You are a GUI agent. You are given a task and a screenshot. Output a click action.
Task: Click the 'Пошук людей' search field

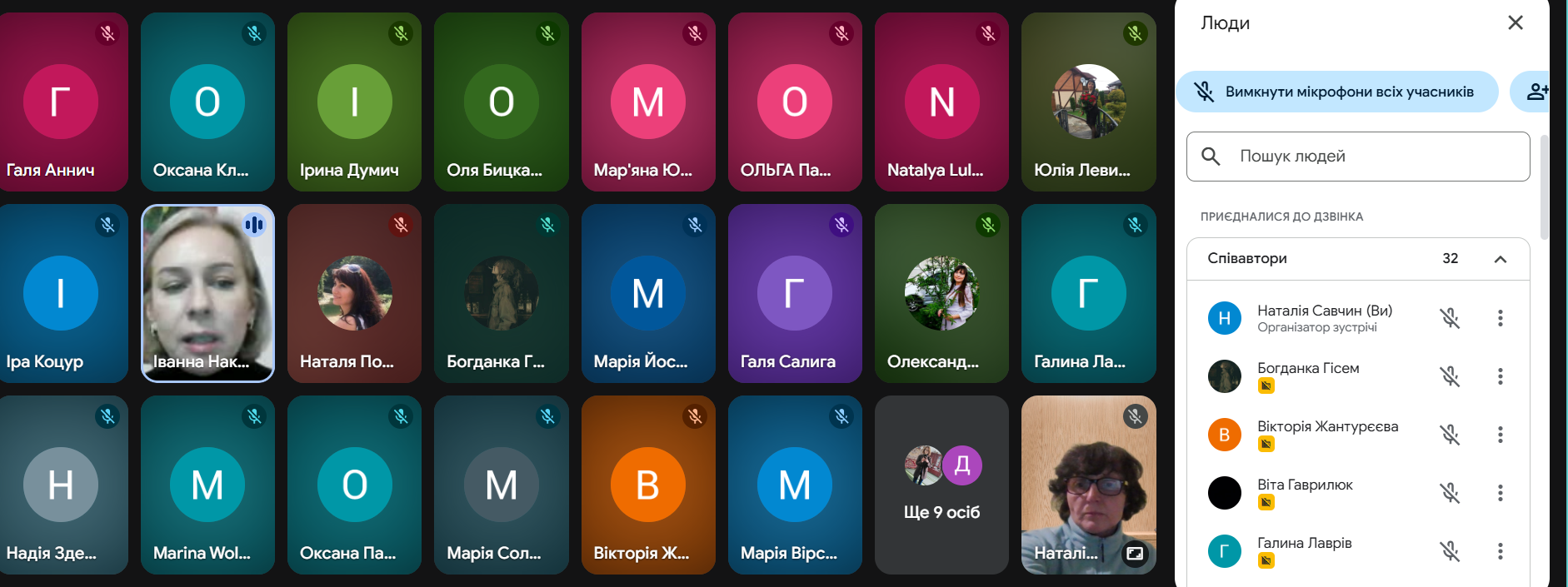point(1358,157)
